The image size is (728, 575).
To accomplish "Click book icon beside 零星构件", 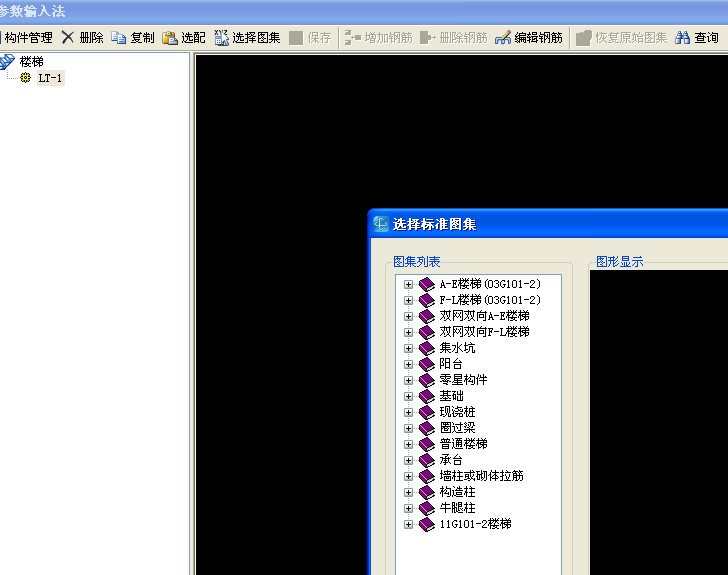I will pyautogui.click(x=426, y=380).
